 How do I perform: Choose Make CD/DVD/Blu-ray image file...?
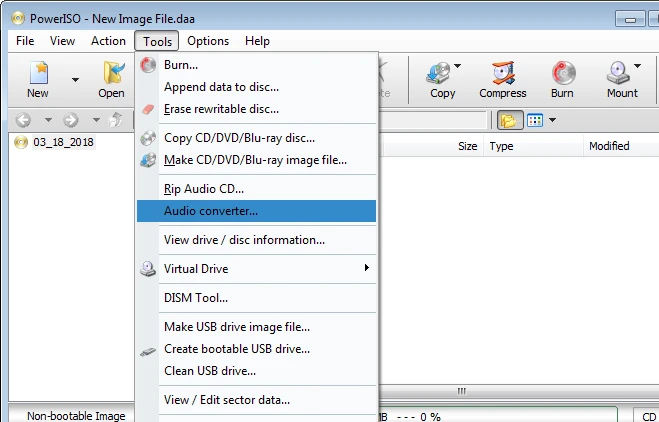[x=256, y=160]
